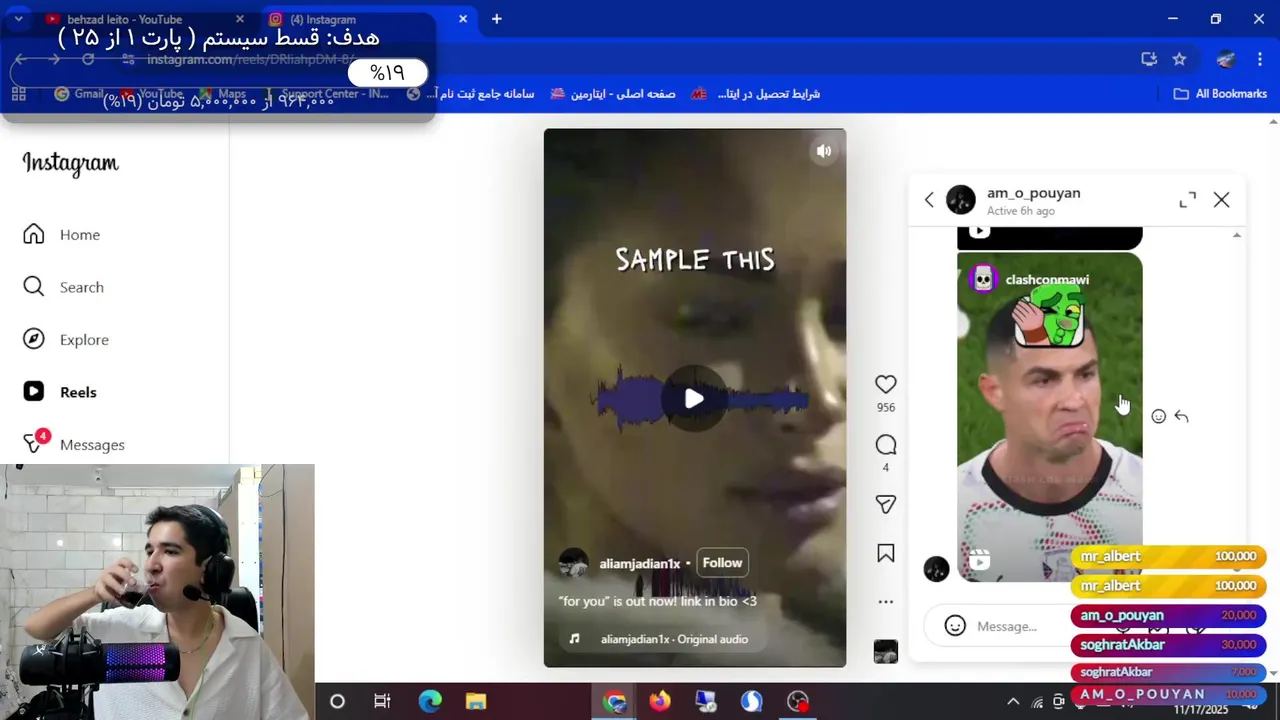
Task: Open the reel's three-dot more options
Action: (885, 602)
